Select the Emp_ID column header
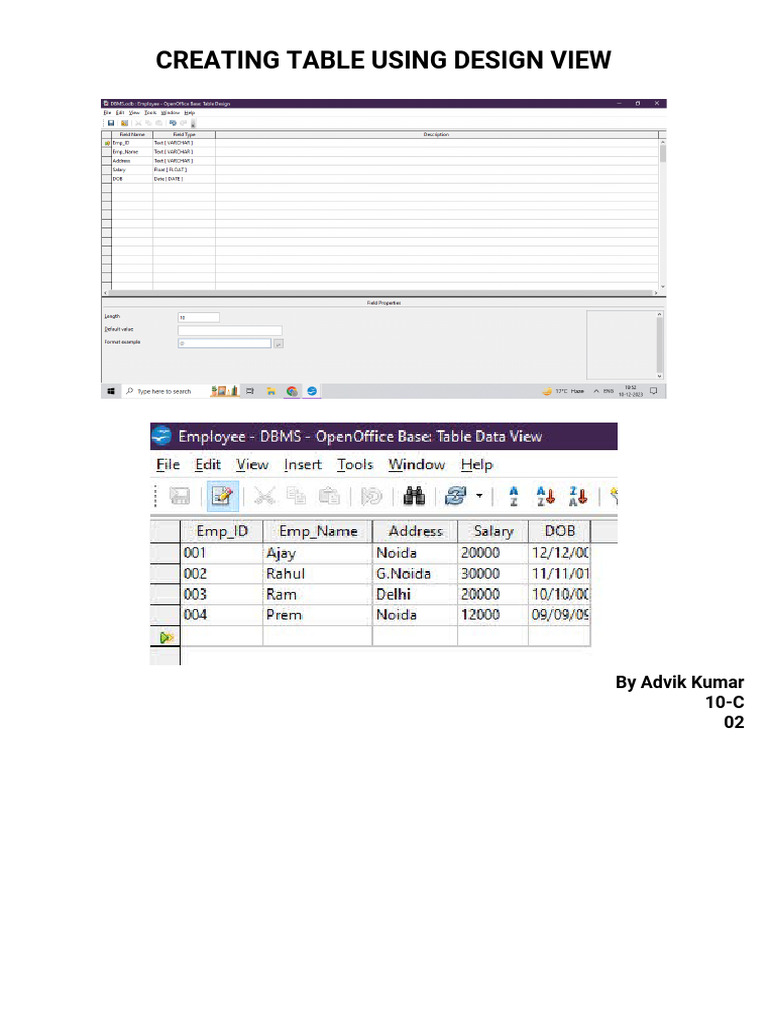Image resolution: width=768 pixels, height=1024 pixels. tap(222, 532)
